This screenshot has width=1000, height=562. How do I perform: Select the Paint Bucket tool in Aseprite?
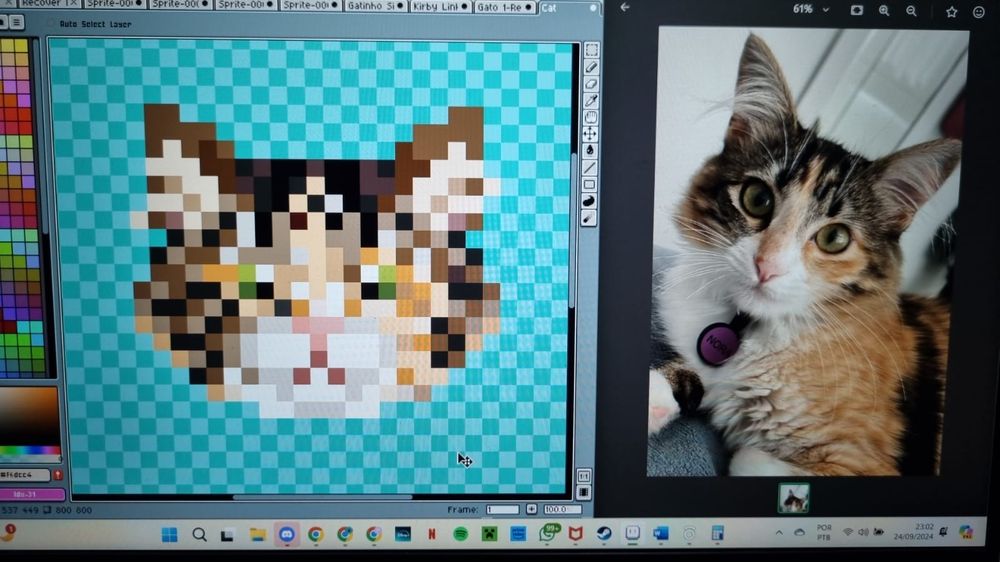[589, 151]
